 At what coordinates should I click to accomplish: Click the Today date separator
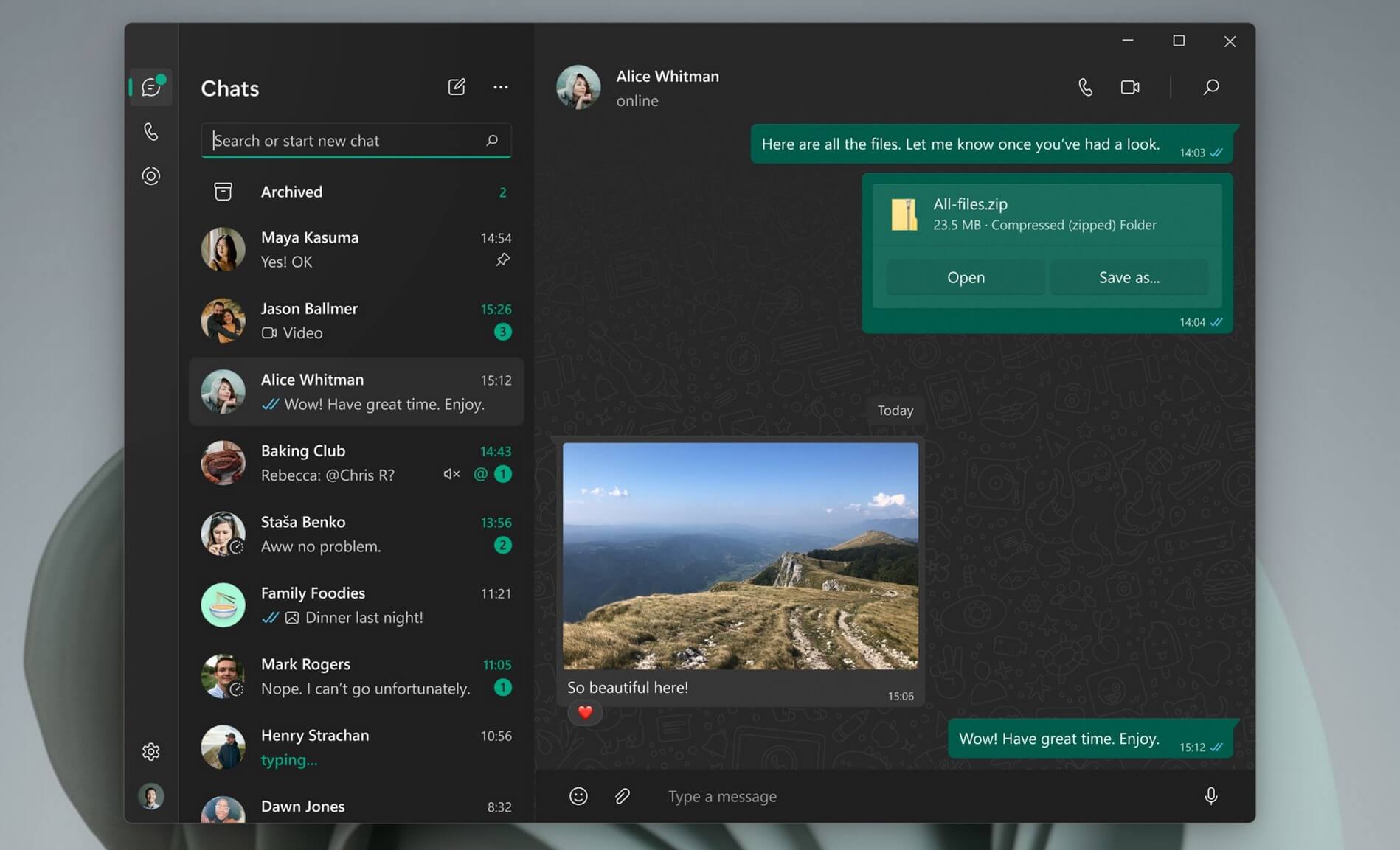895,410
